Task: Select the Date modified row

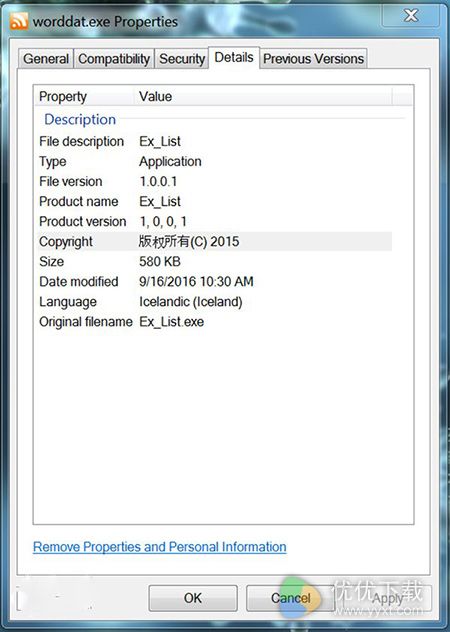Action: (214, 281)
